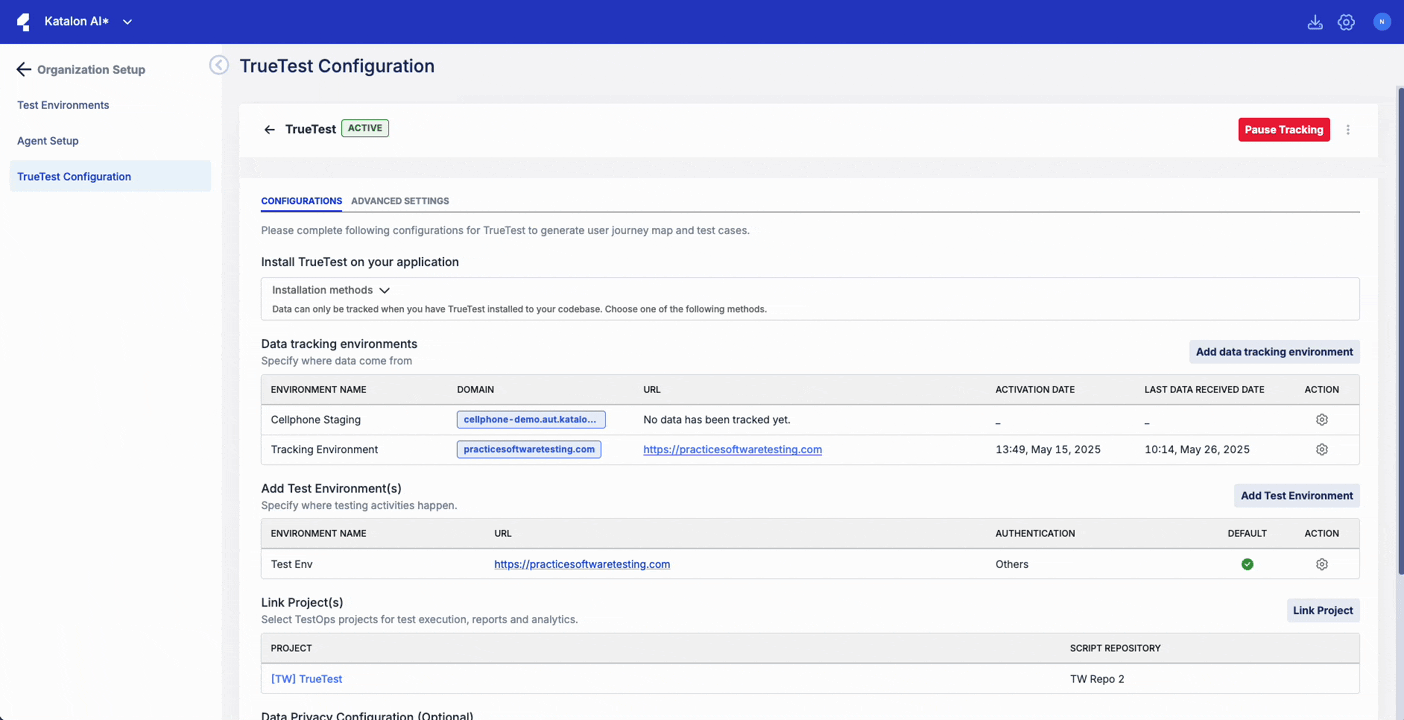Screen dimensions: 1404x720
Task: Click Others authentication cell
Action: click(x=1012, y=564)
